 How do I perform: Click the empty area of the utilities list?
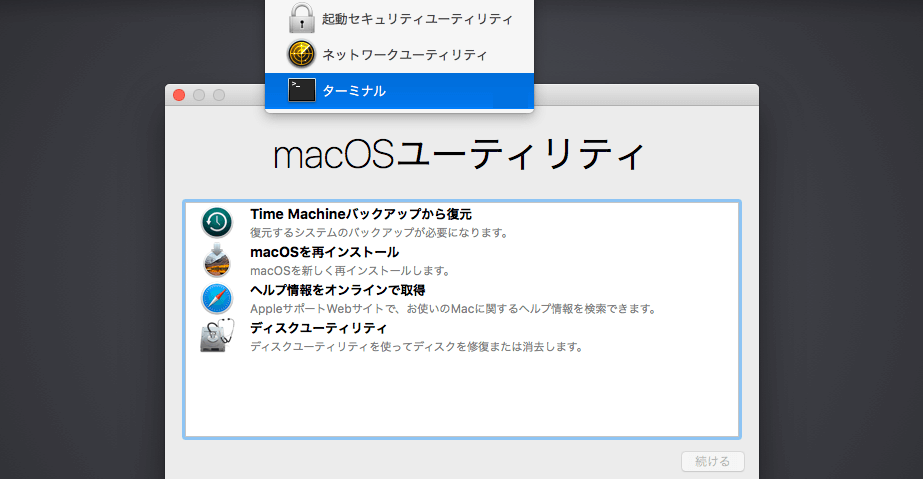tap(460, 400)
